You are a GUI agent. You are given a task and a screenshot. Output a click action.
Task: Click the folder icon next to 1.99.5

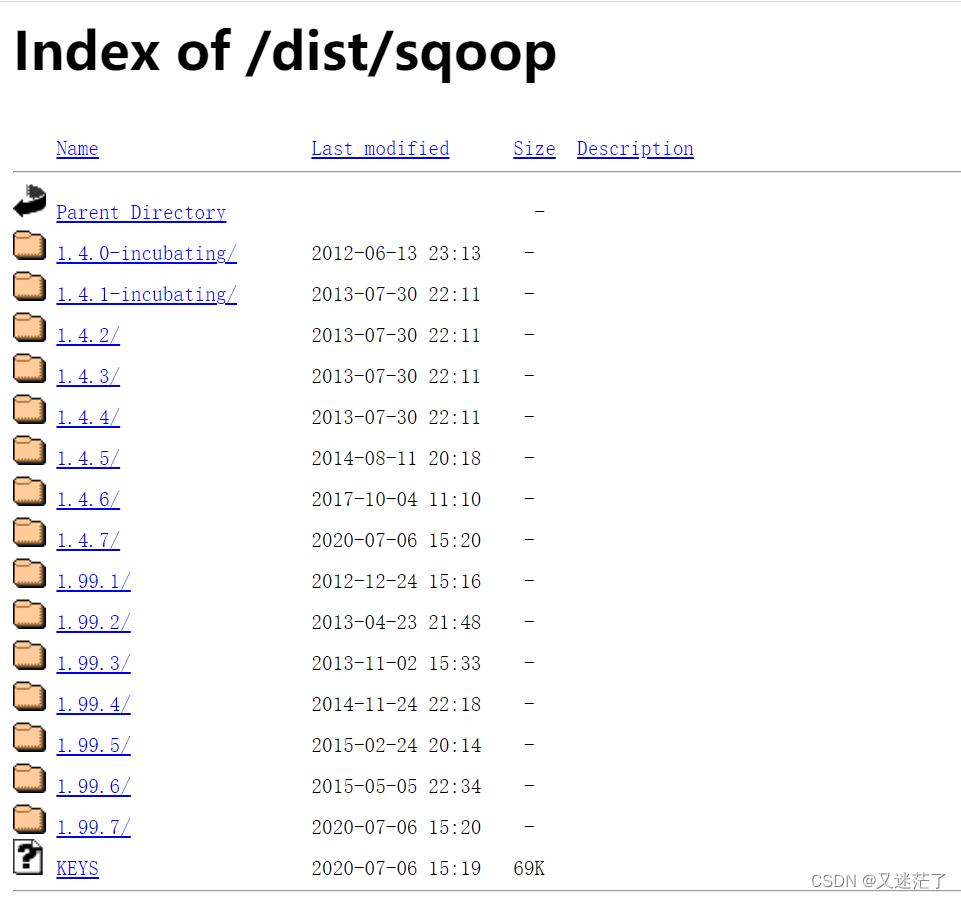[x=29, y=735]
